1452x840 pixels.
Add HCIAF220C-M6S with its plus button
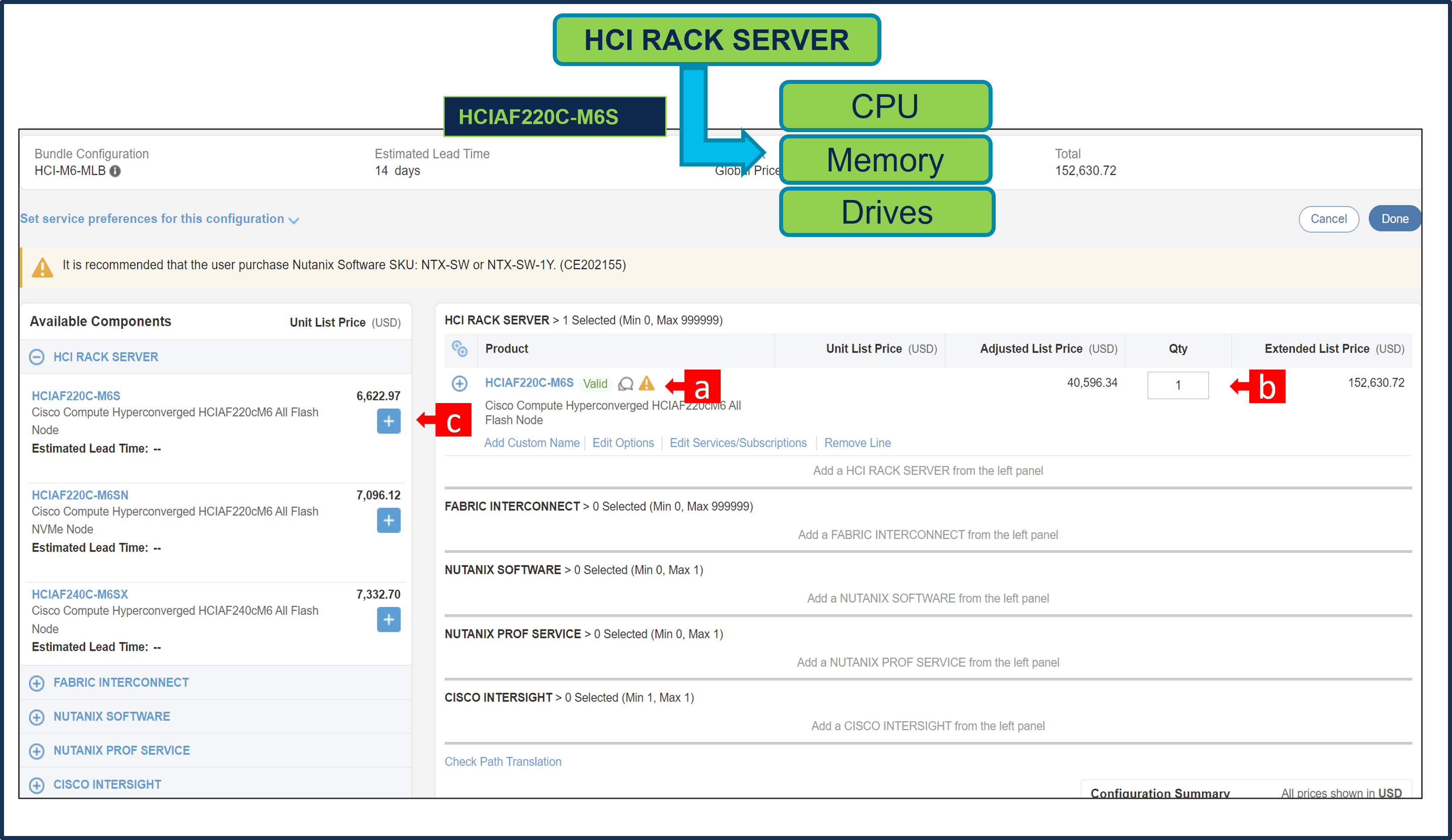[x=389, y=421]
